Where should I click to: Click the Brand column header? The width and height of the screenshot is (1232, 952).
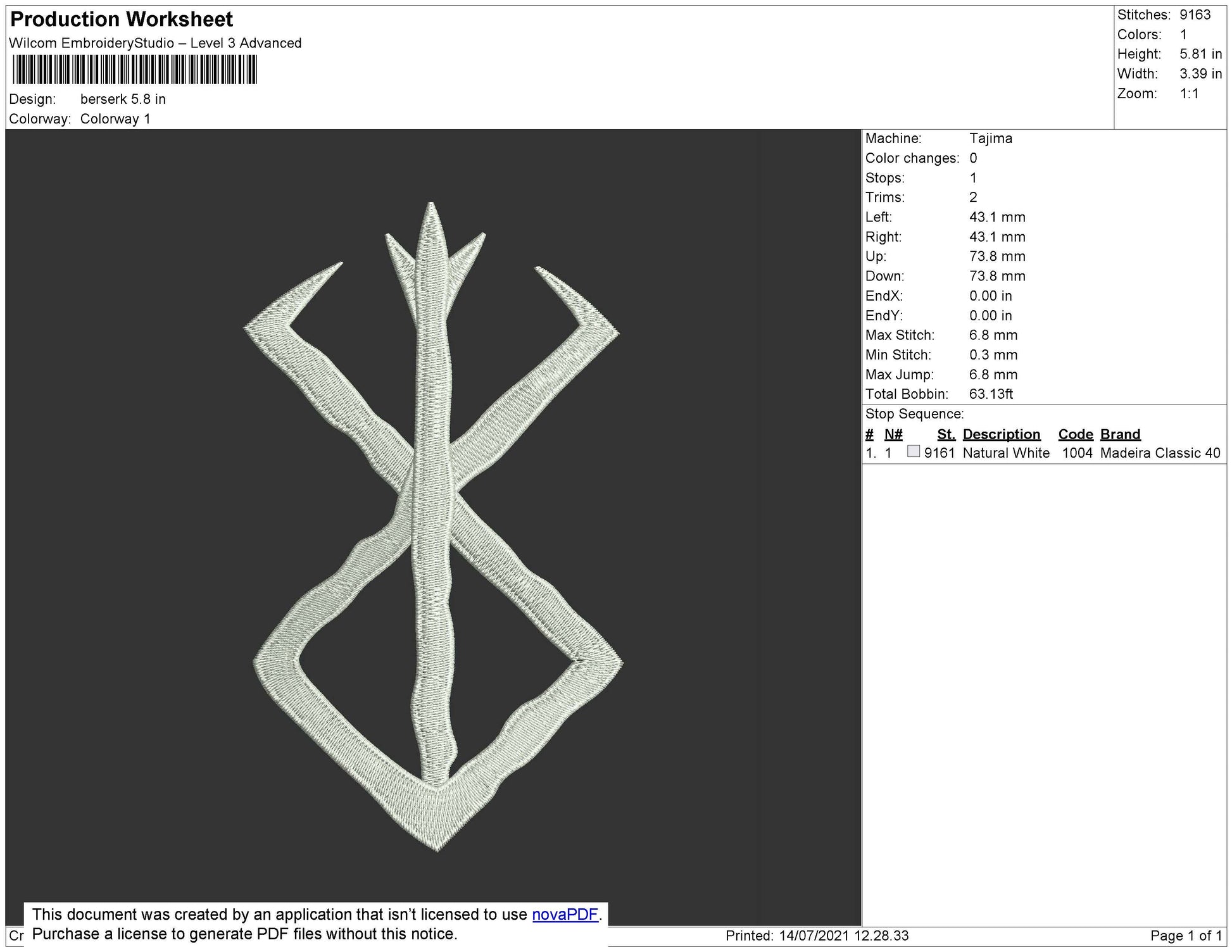pyautogui.click(x=1120, y=434)
